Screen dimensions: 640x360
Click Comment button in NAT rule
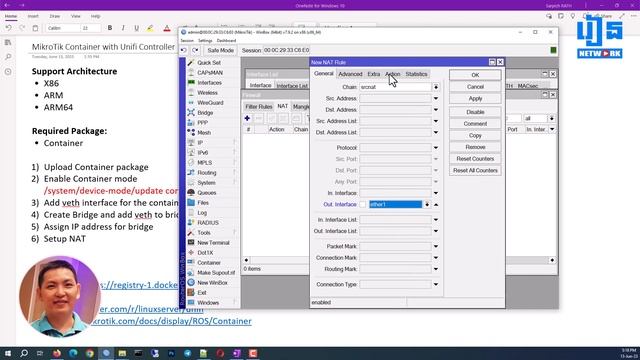coord(475,124)
